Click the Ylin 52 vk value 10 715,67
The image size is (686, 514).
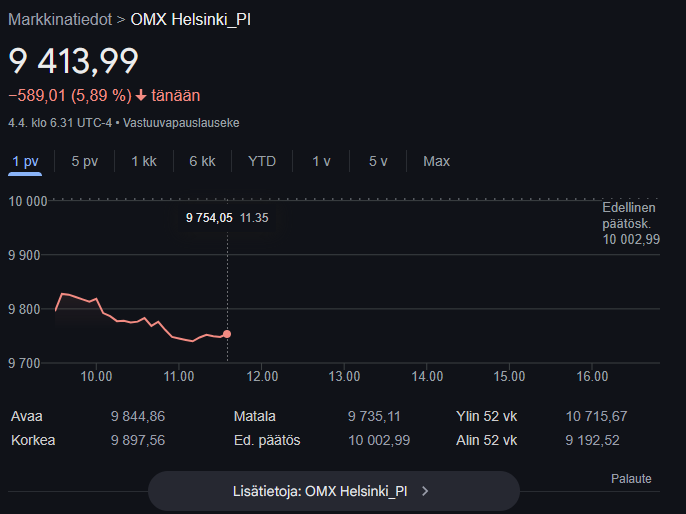click(x=596, y=416)
